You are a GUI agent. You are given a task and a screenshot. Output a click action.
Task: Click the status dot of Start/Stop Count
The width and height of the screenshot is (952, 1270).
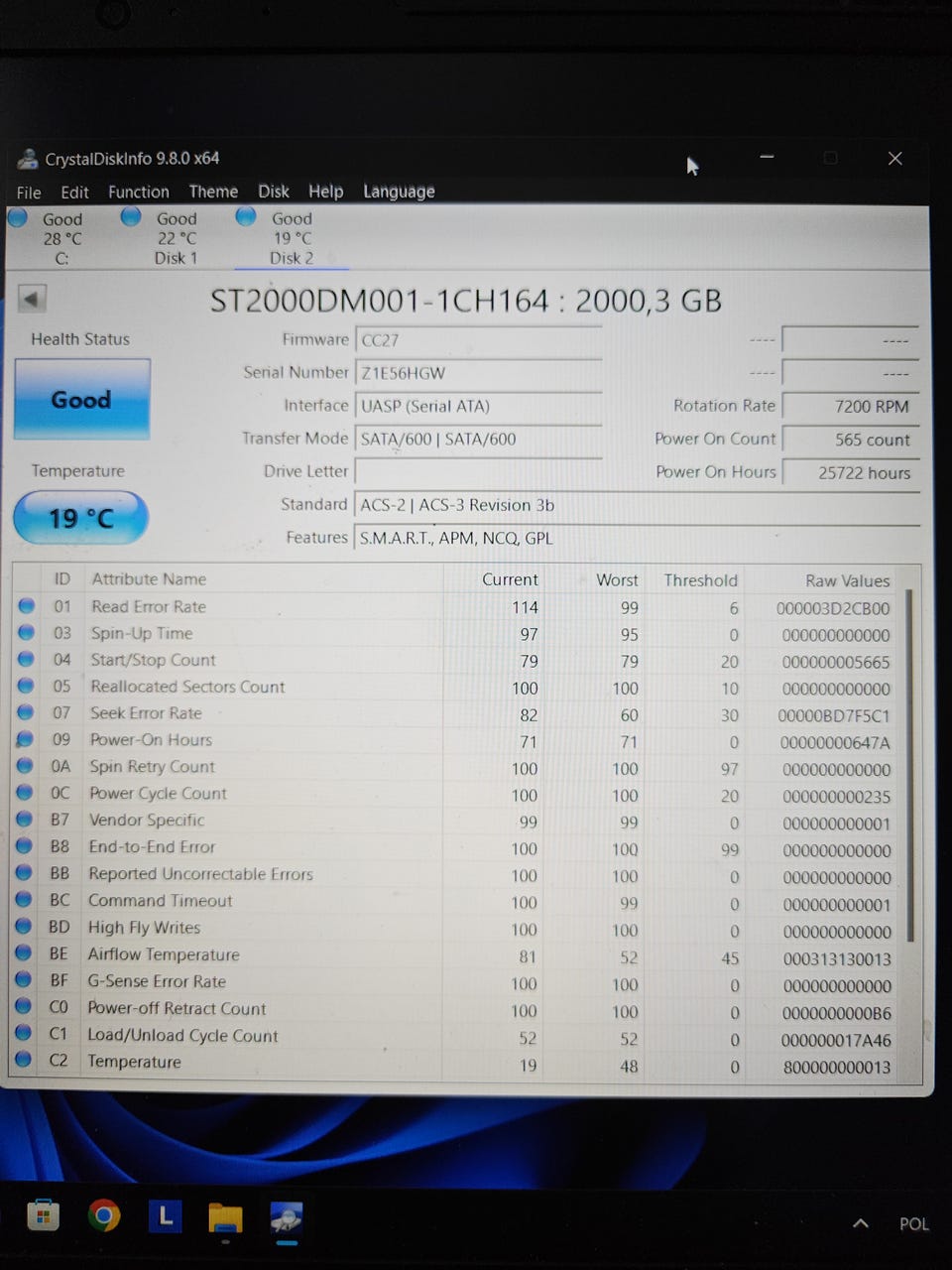click(27, 660)
